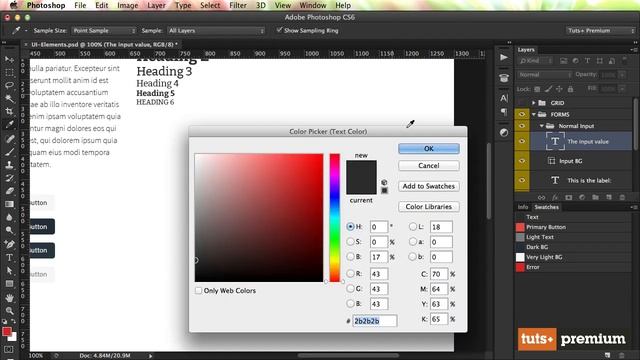Viewport: 640px width, 360px height.
Task: Select the Pen tool
Action: tap(9, 244)
